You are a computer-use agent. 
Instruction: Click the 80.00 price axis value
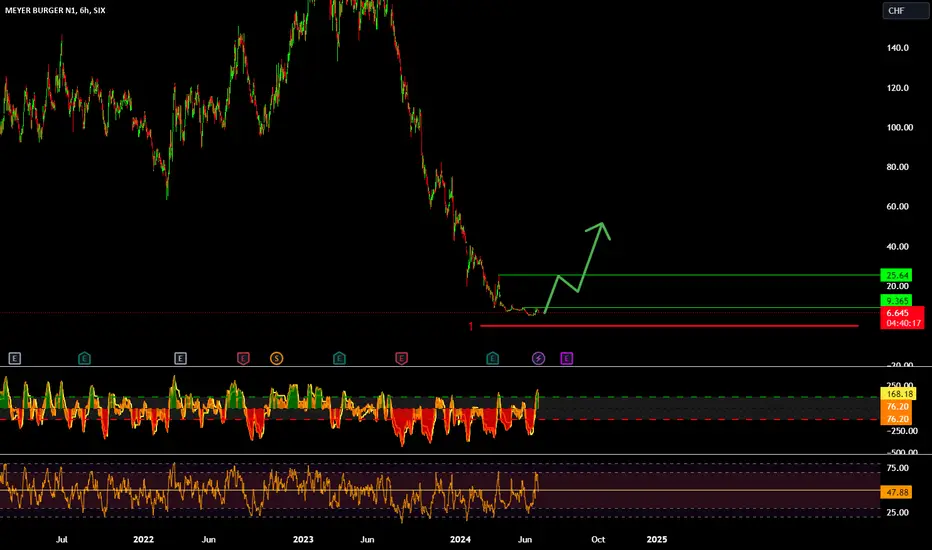[x=898, y=167]
